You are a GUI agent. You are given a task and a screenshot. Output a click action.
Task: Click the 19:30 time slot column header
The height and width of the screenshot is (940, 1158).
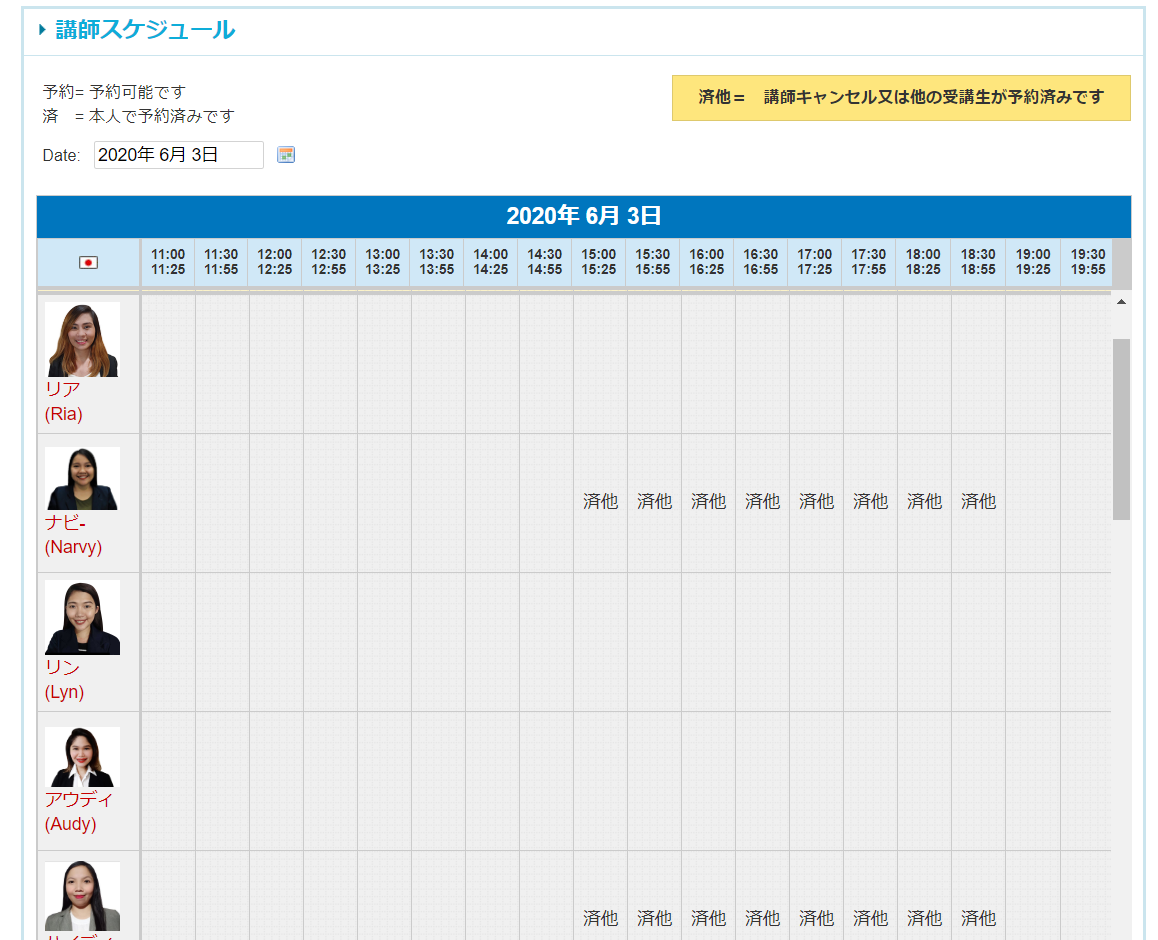coord(1088,262)
